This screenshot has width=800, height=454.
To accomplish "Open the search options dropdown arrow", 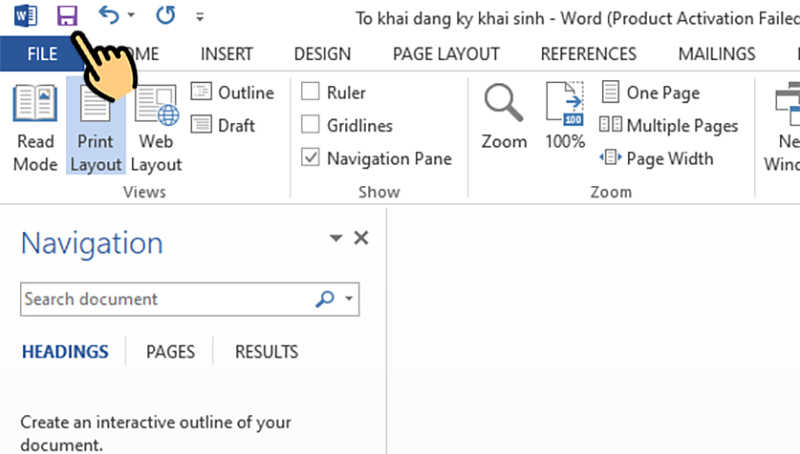I will [x=349, y=299].
